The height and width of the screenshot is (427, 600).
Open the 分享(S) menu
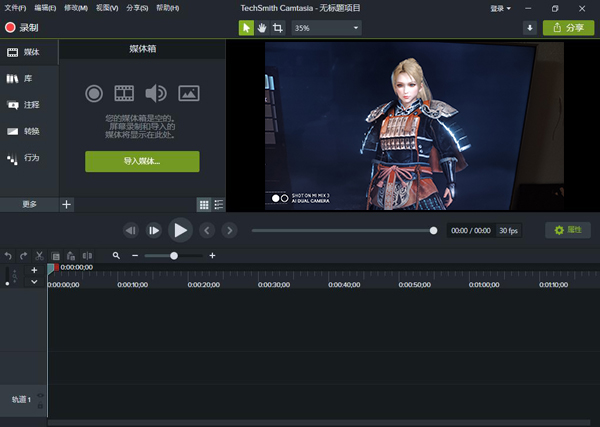137,8
